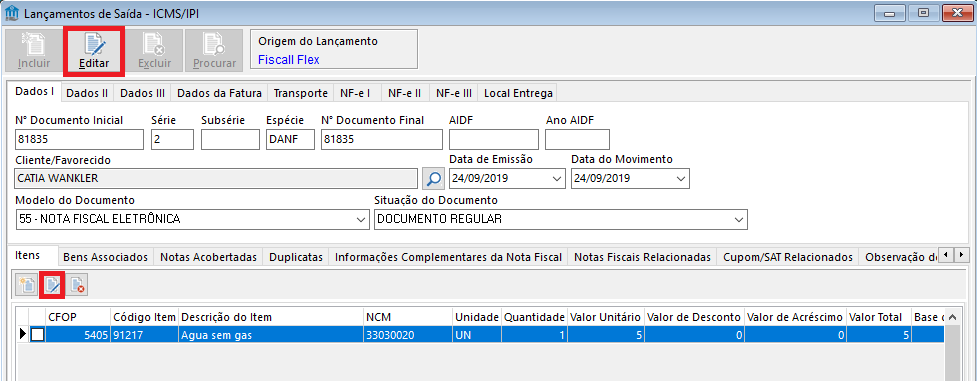Open the Data do Movimento date dropdown
The height and width of the screenshot is (381, 977).
click(680, 178)
